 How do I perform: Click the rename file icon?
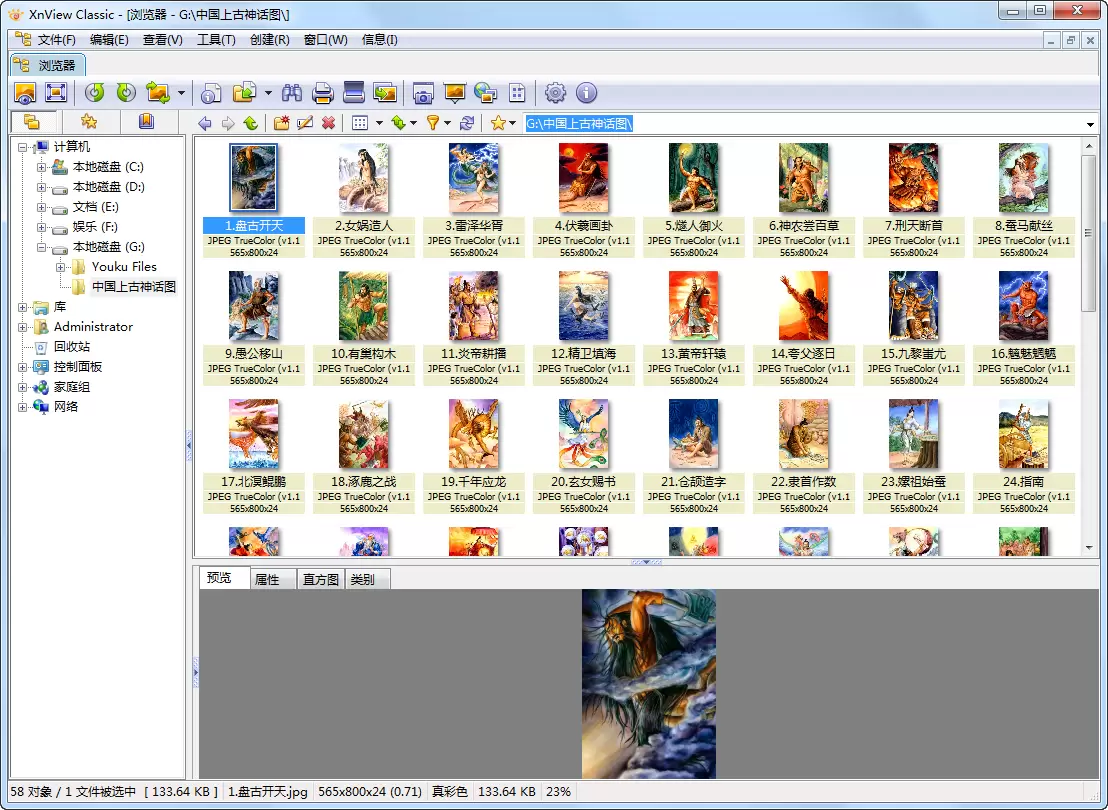tap(305, 124)
